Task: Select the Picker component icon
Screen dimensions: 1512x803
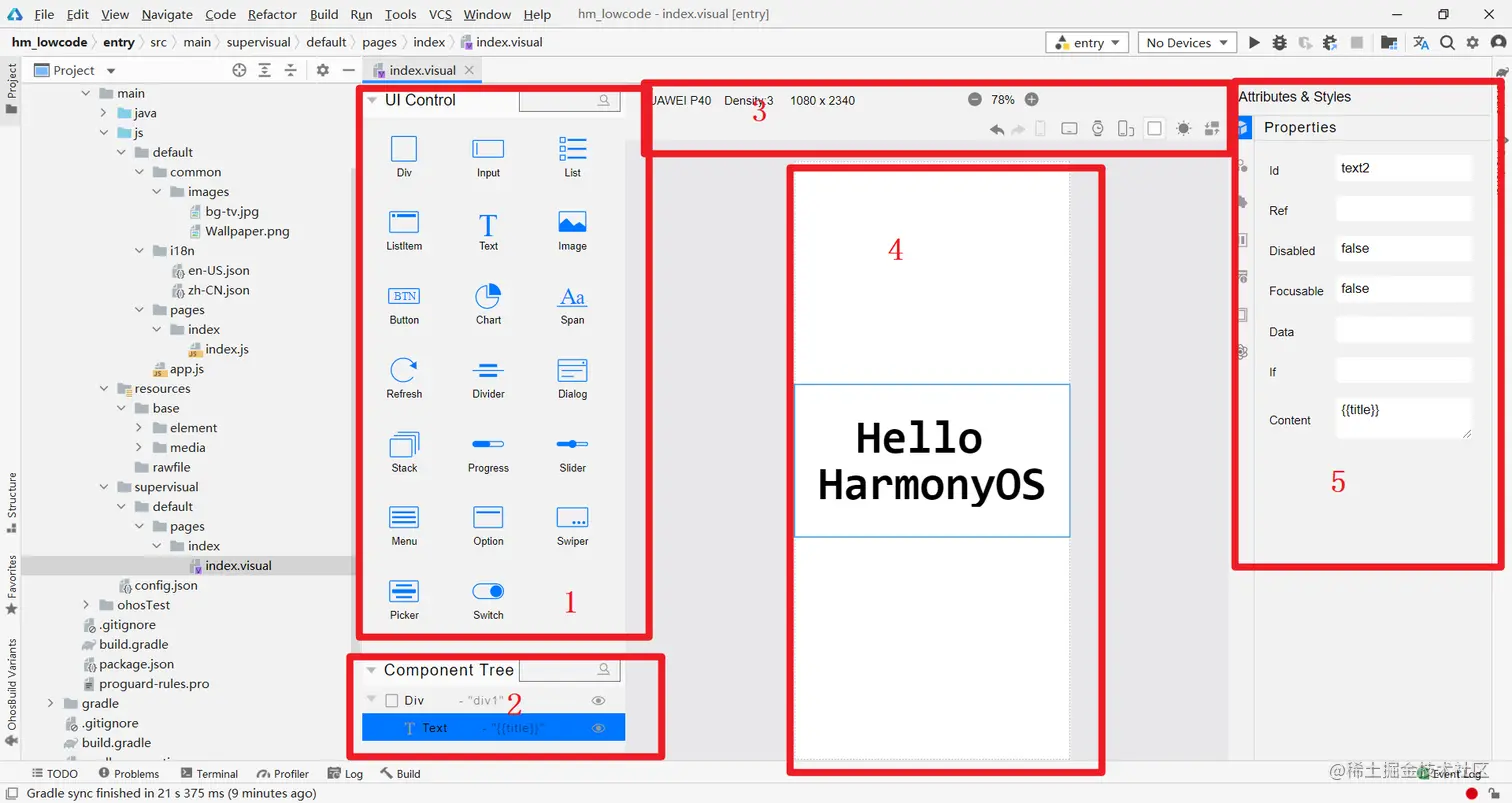Action: [x=404, y=591]
